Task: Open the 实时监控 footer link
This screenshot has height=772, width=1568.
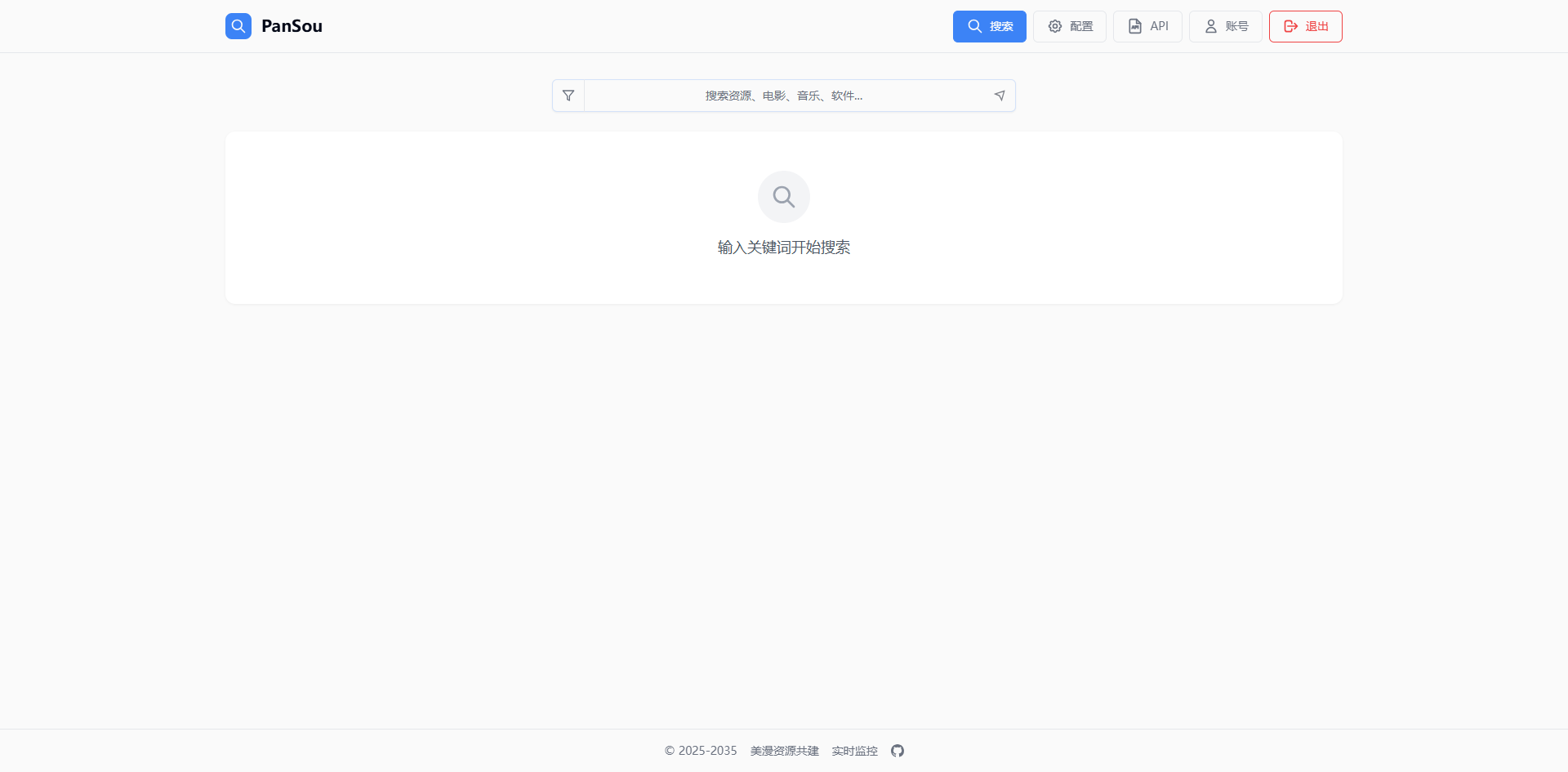Action: (855, 751)
